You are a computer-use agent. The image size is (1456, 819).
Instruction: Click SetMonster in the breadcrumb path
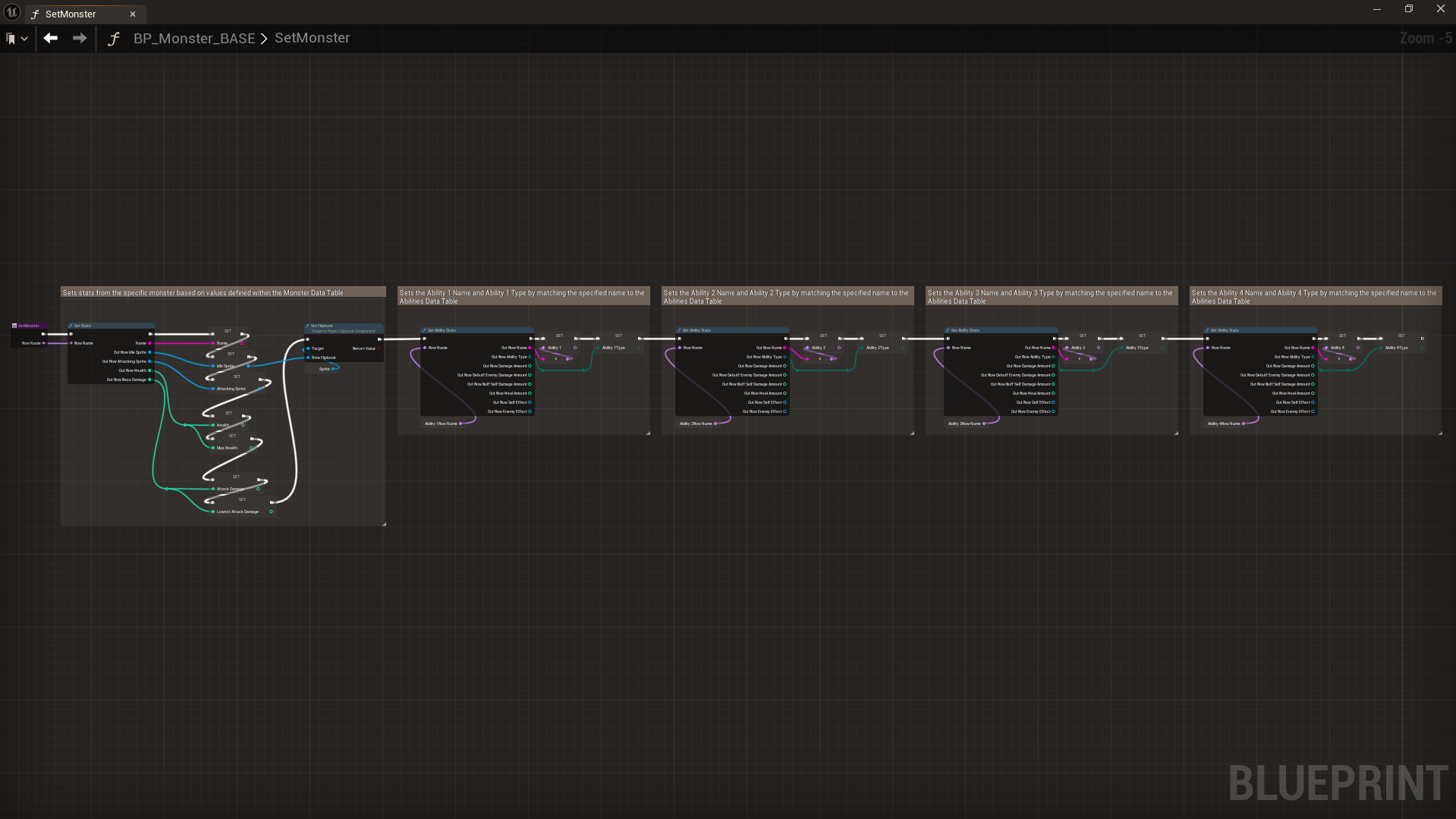pos(312,38)
